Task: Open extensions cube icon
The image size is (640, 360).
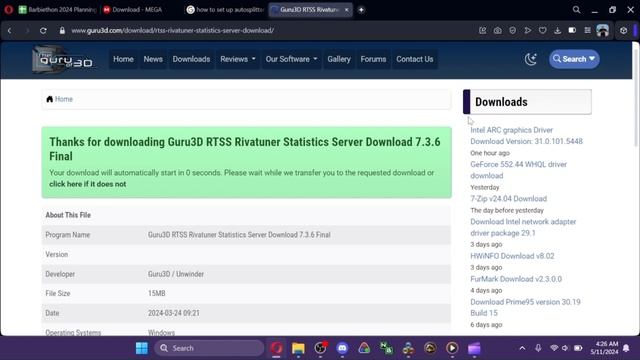Action: coord(623,31)
